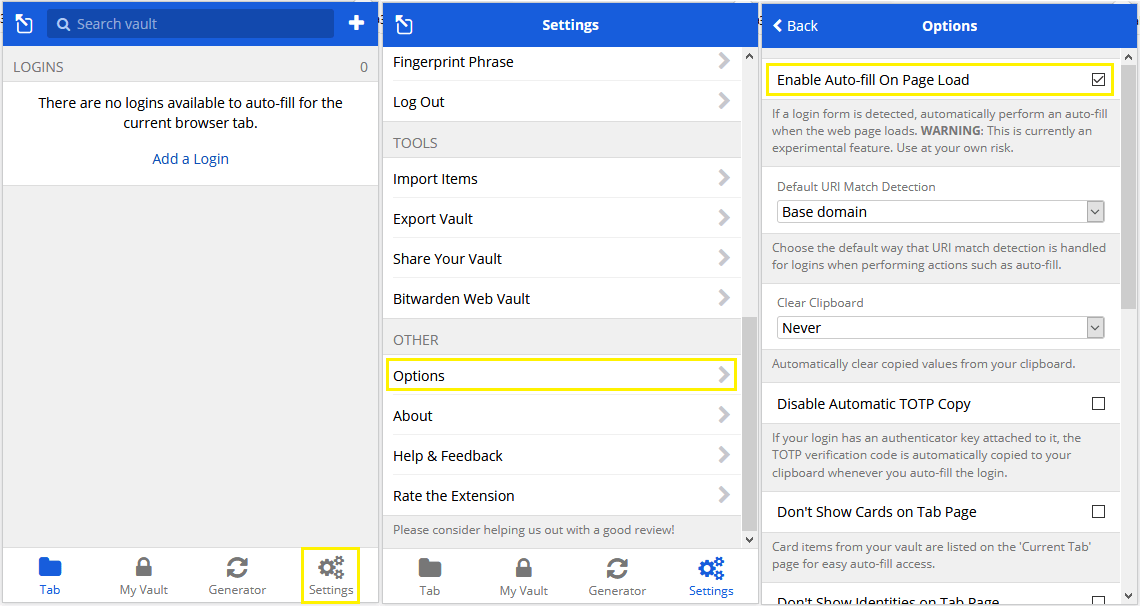Go Back from the Options page

tap(796, 26)
